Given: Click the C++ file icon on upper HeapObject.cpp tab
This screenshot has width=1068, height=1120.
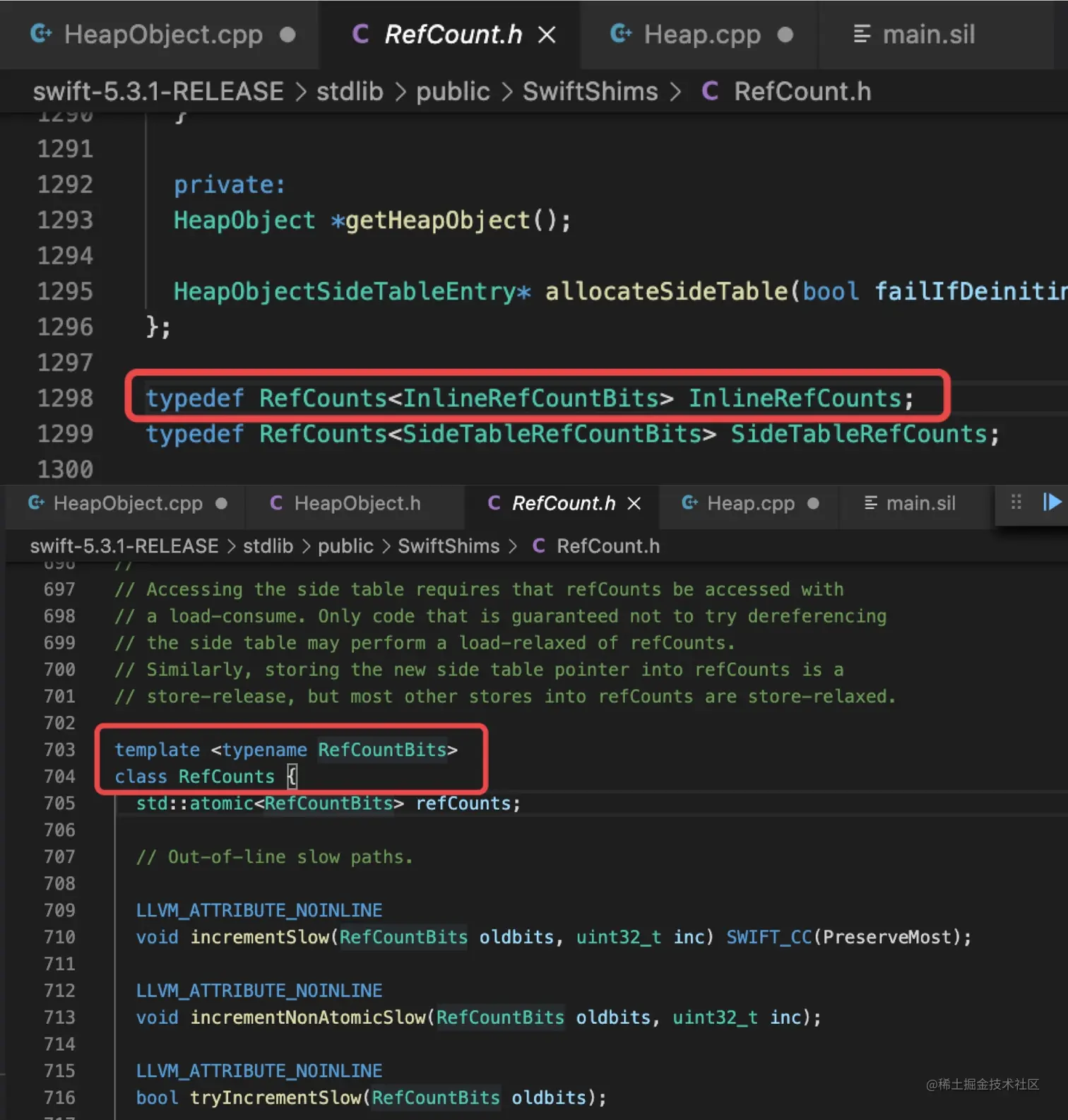Looking at the screenshot, I should pyautogui.click(x=41, y=33).
